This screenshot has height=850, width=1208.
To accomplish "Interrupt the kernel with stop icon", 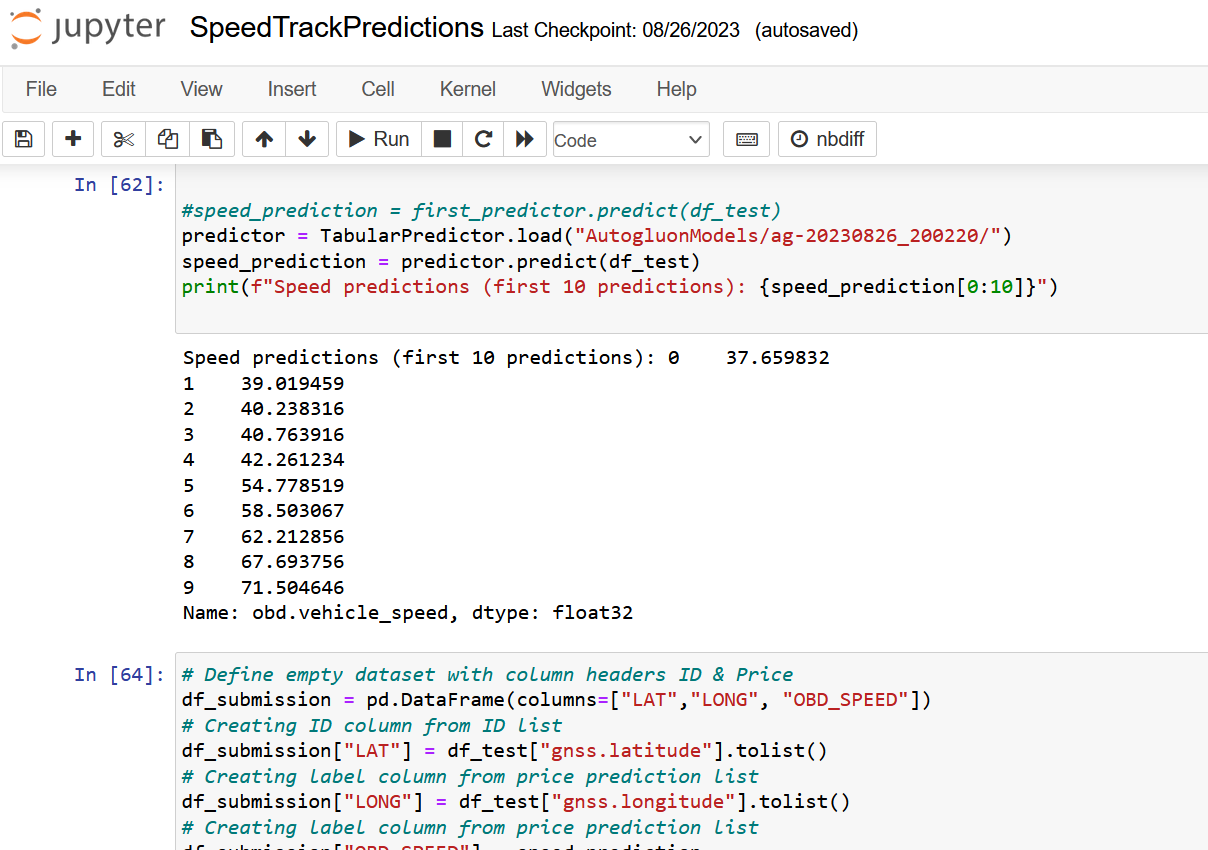I will [442, 139].
